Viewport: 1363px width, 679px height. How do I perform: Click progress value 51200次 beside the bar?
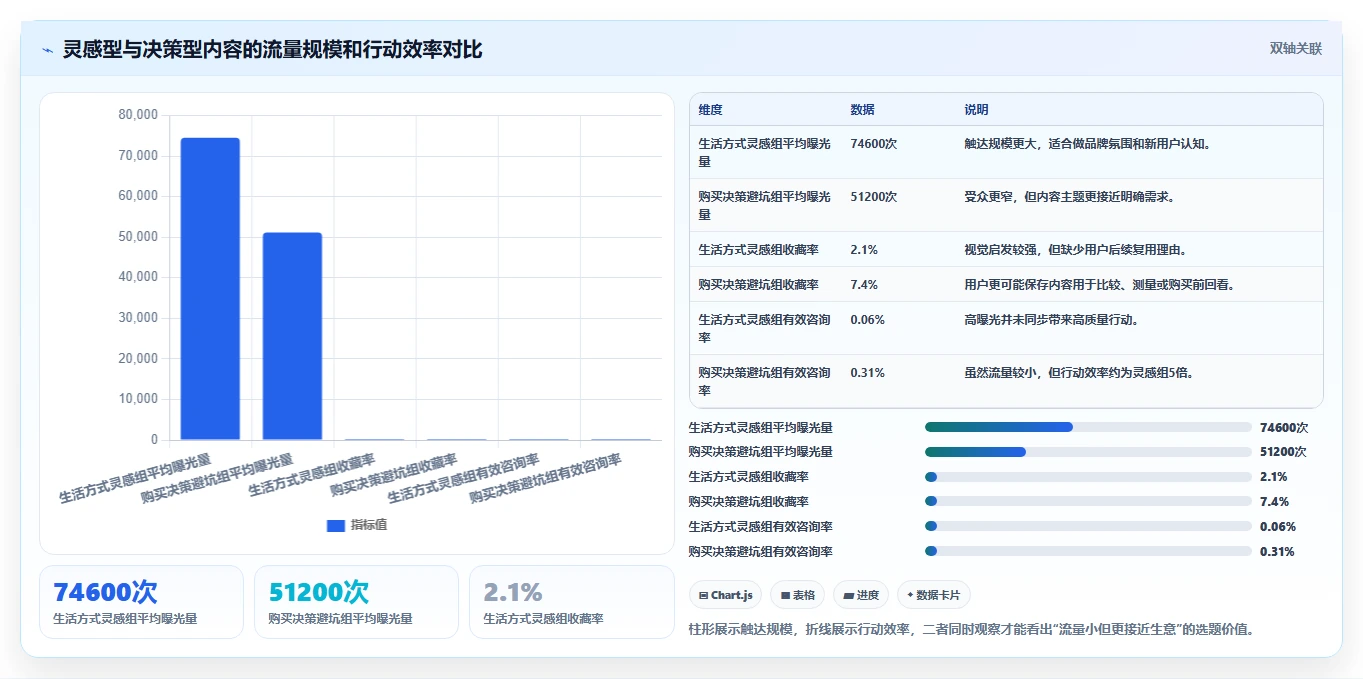(1284, 452)
